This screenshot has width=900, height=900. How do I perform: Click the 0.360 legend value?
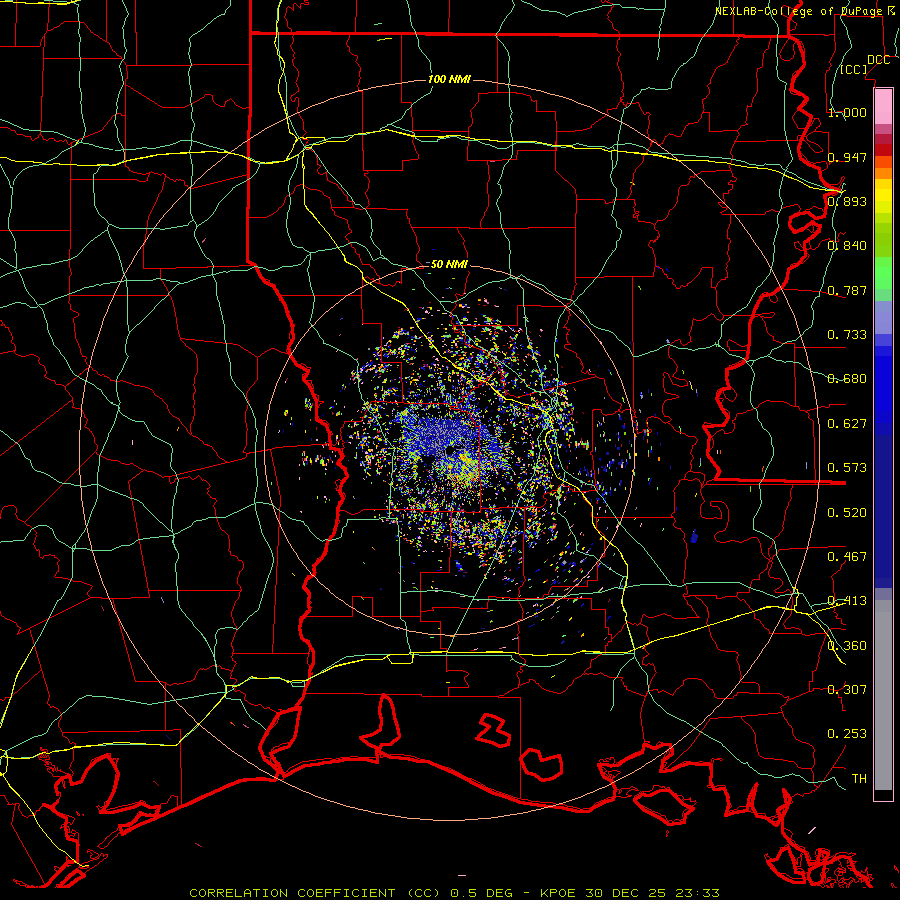tap(847, 646)
